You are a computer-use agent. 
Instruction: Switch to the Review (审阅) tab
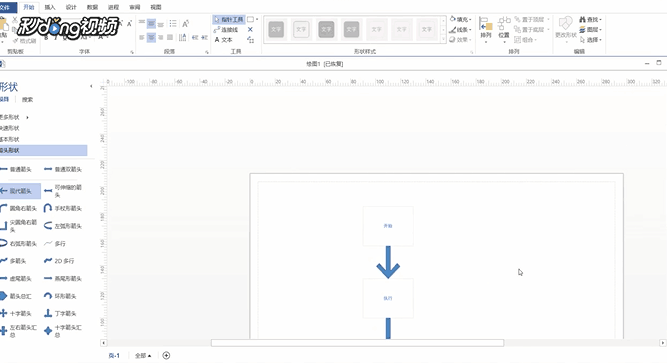[134, 7]
